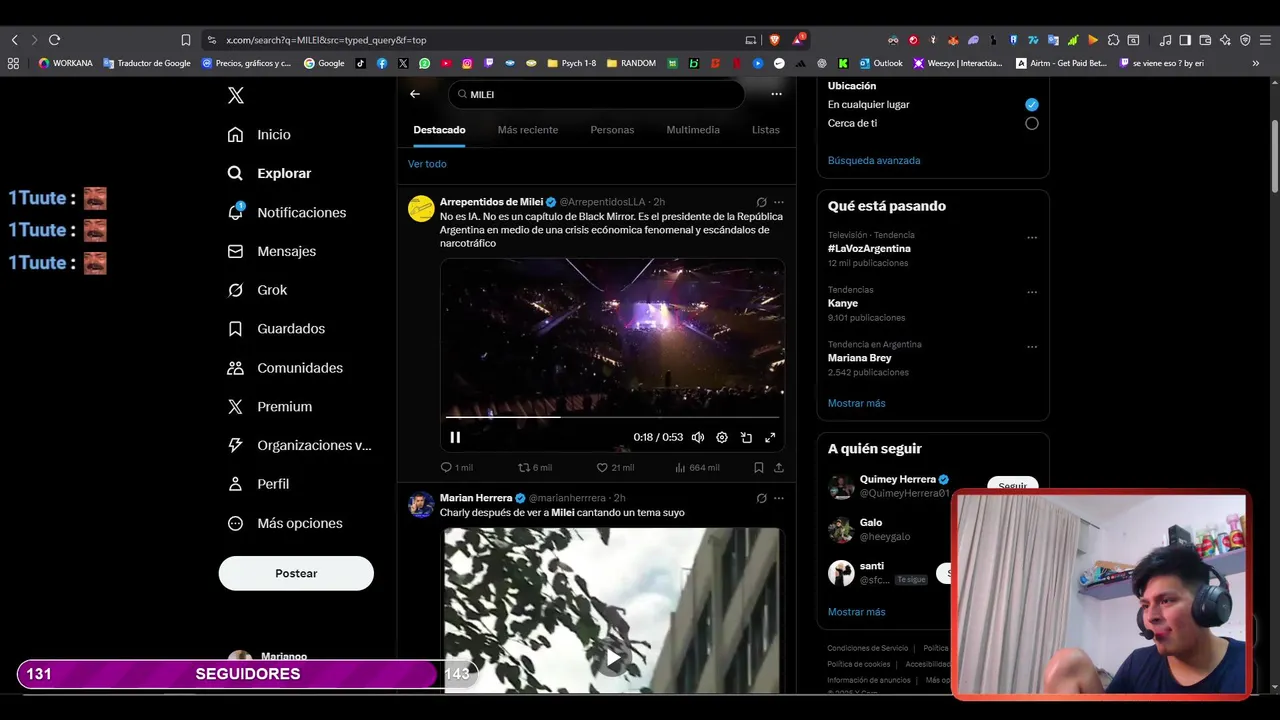Open Brave Rewards triangle icon

pos(798,40)
